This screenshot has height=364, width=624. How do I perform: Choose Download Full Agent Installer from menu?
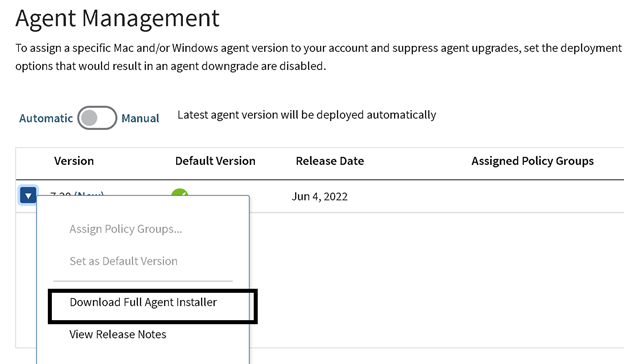(143, 302)
